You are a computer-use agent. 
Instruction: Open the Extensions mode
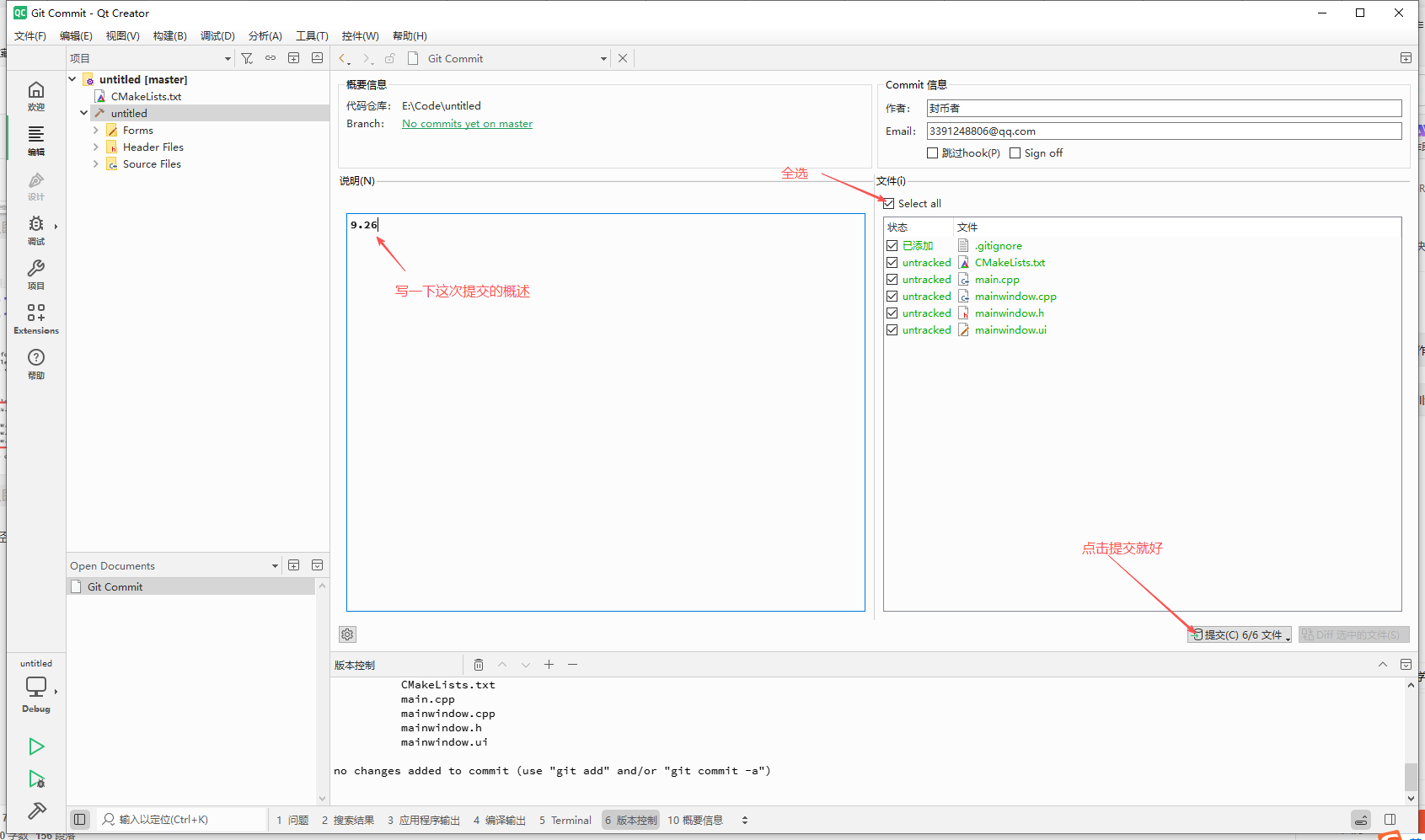(x=36, y=318)
